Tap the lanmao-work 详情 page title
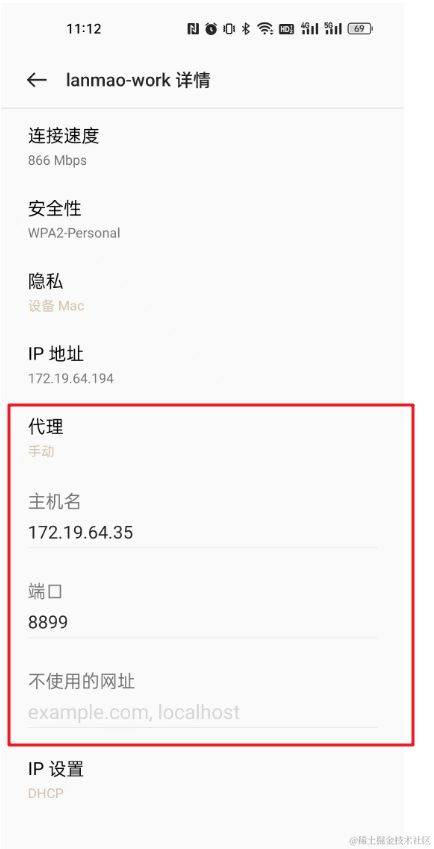This screenshot has height=849, width=434. click(138, 80)
